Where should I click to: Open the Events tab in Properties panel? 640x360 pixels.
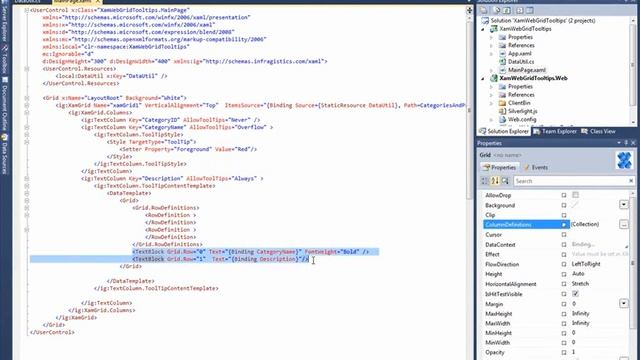click(x=535, y=167)
